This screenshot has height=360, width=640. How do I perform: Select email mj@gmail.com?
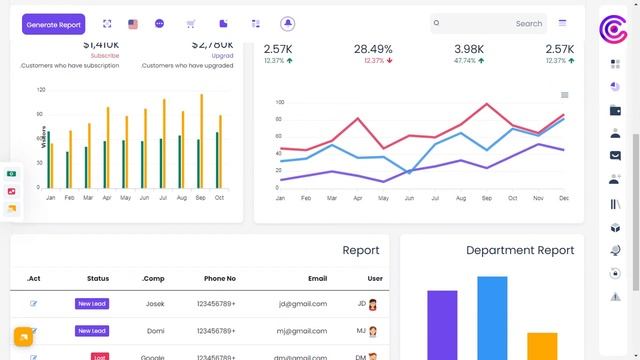pos(302,331)
